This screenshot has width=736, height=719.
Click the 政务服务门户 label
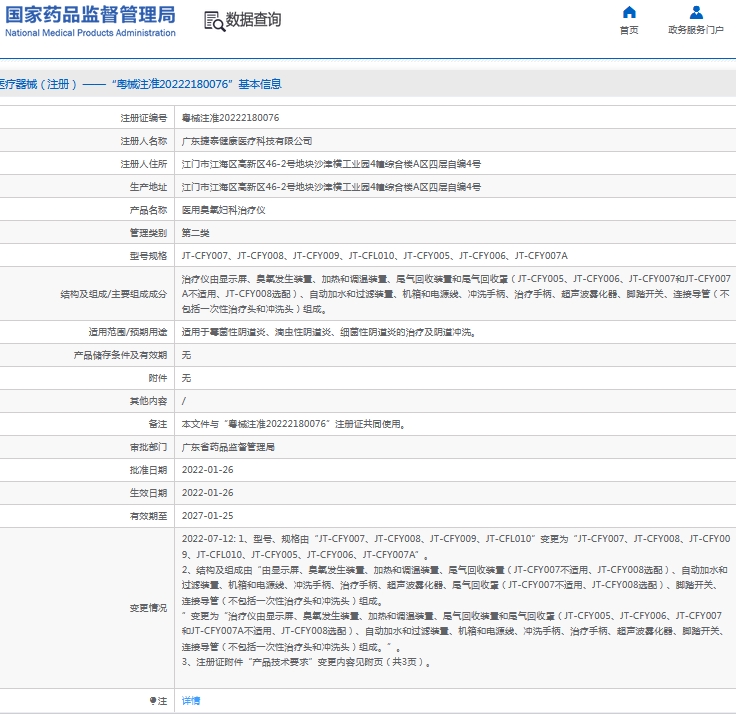696,30
